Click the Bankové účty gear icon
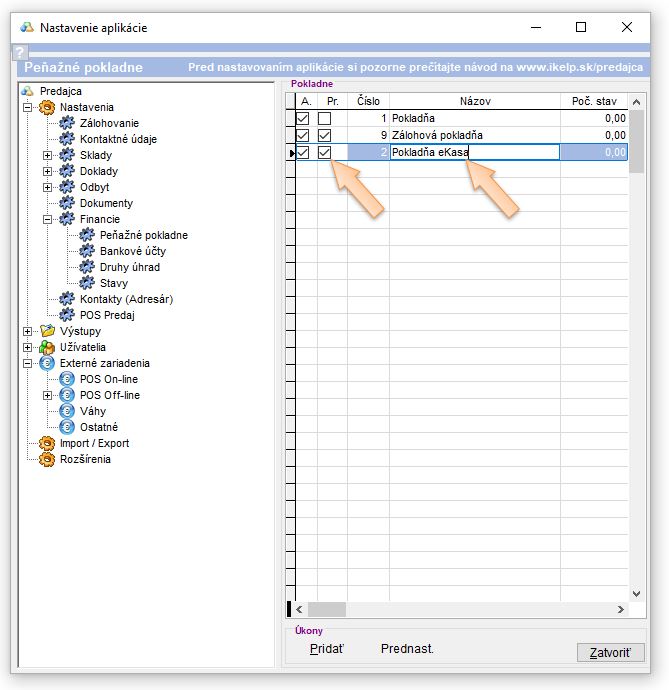The height and width of the screenshot is (690, 669). 87,251
